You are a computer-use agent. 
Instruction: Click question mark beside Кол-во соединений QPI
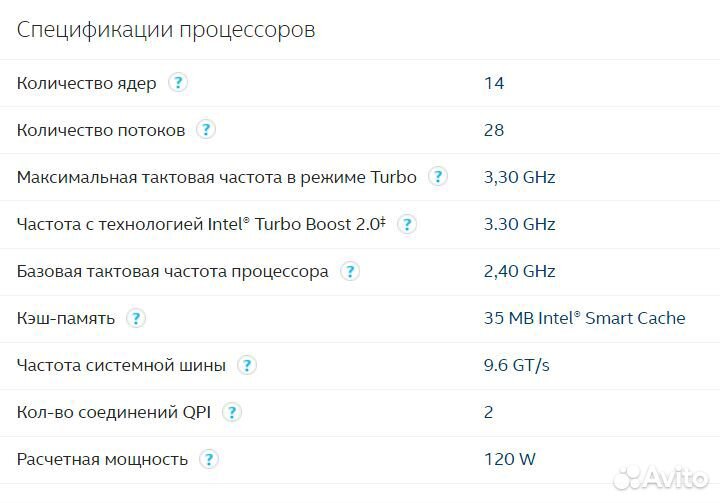(232, 412)
